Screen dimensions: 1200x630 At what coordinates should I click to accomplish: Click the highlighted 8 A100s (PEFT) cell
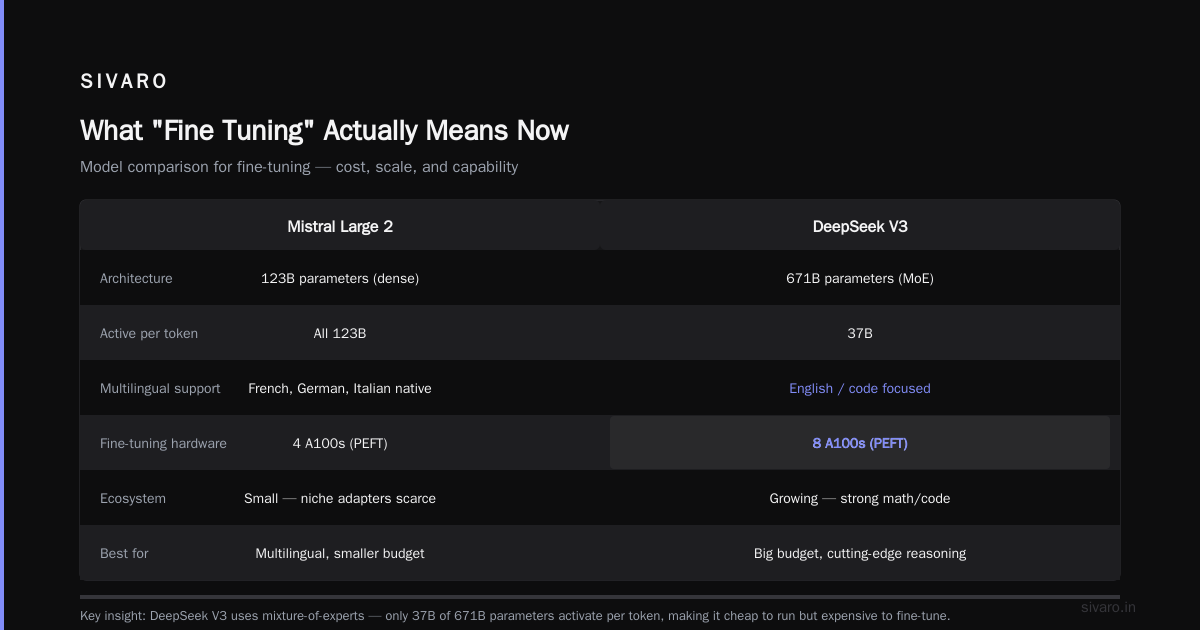[x=860, y=443]
